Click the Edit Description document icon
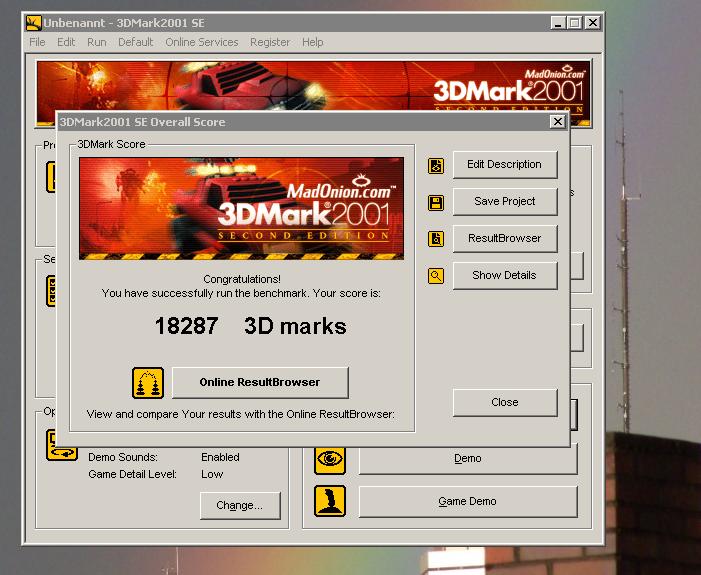Screen dimensions: 701x575 tap(436, 165)
